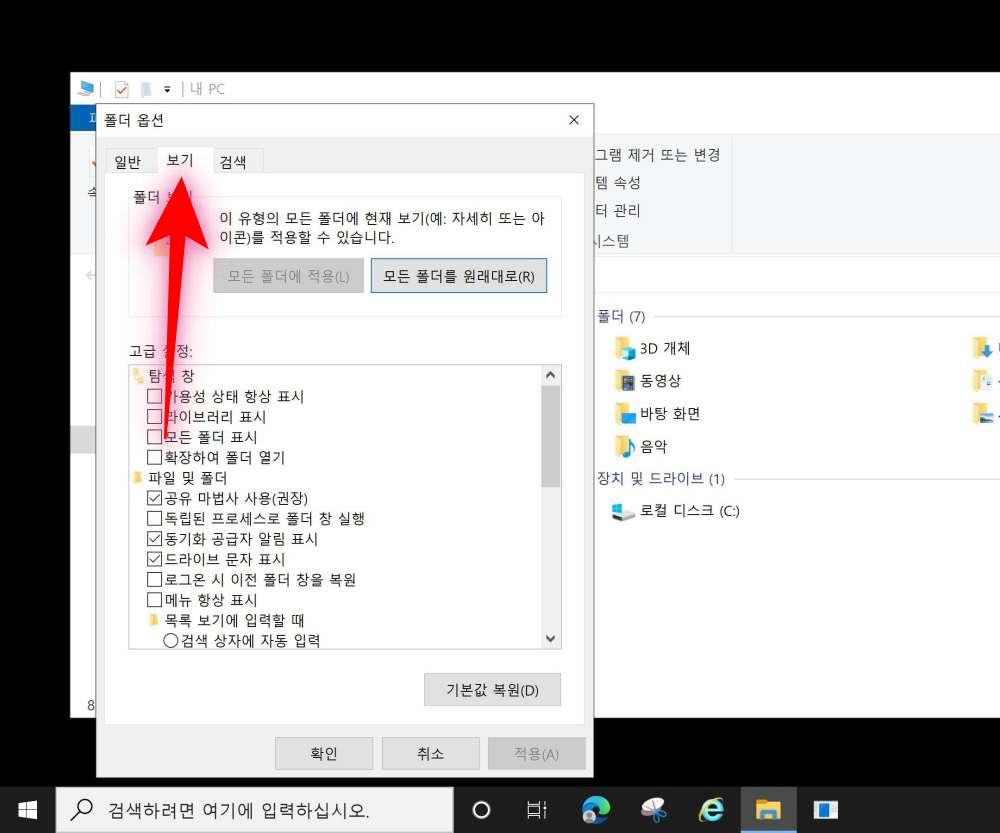The height and width of the screenshot is (833, 1000).
Task: Click the File Explorer taskbar icon
Action: point(767,809)
